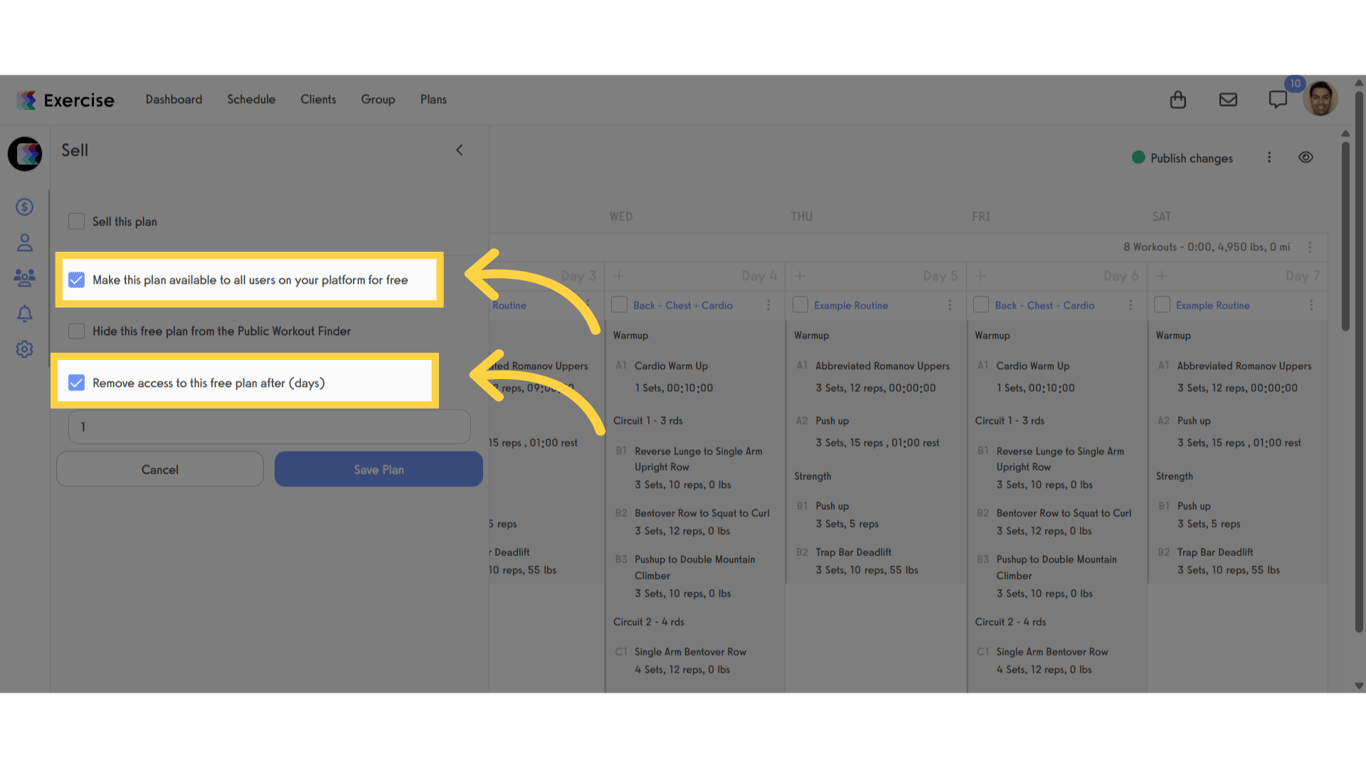
Task: Check notifications via the bell icon
Action: [24, 313]
